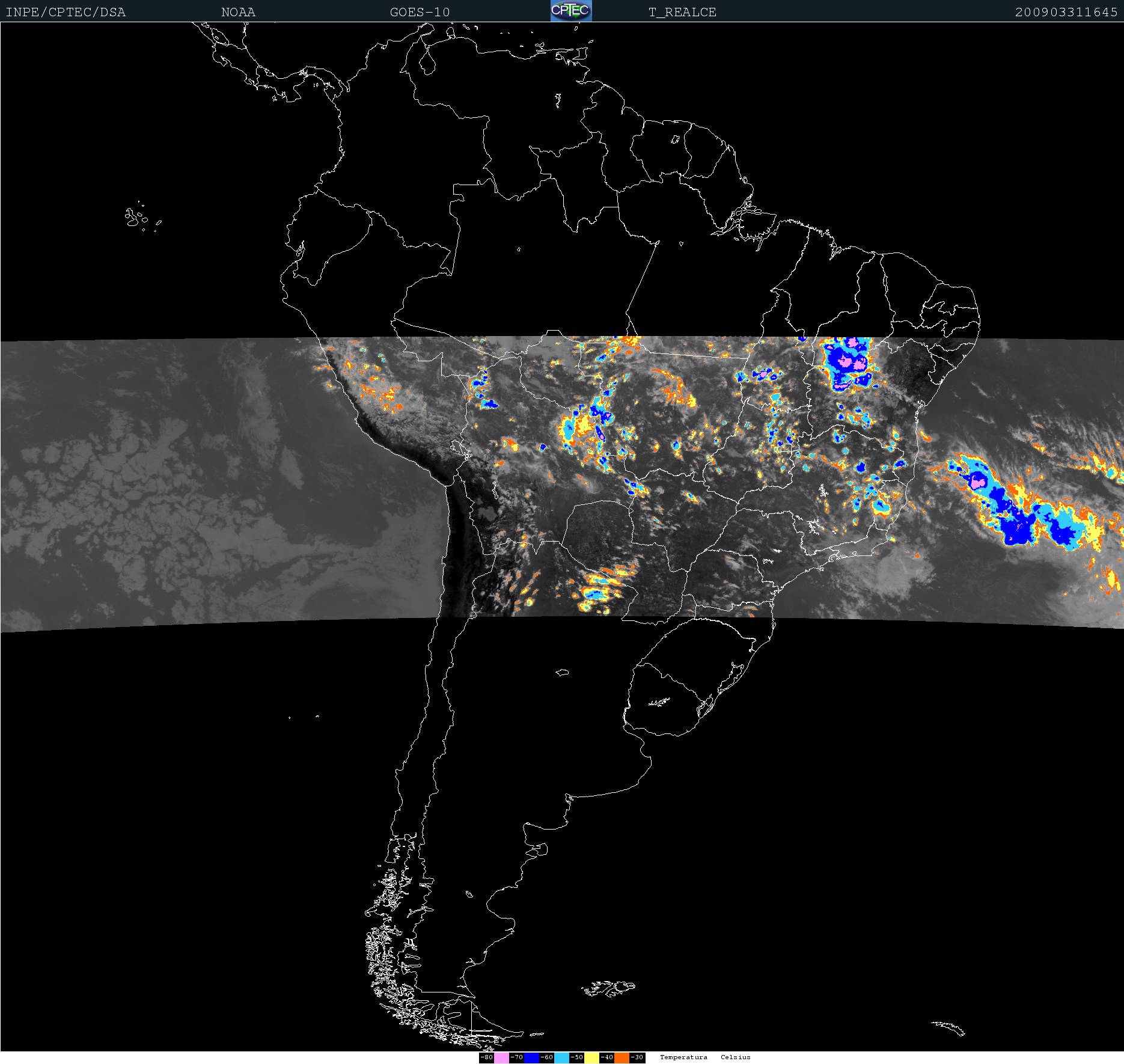Click the NOAA label in the header

point(238,12)
